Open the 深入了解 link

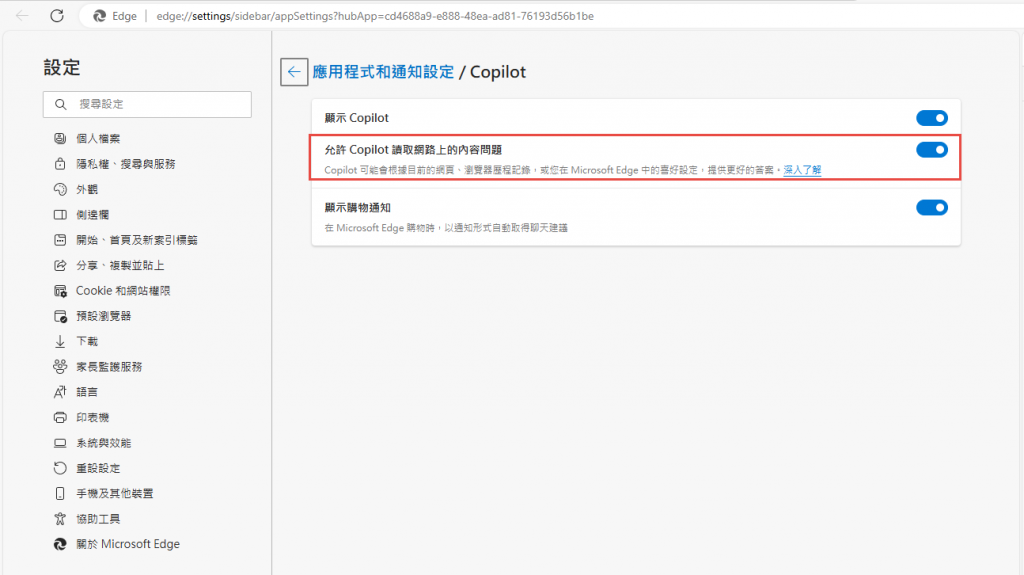point(802,170)
